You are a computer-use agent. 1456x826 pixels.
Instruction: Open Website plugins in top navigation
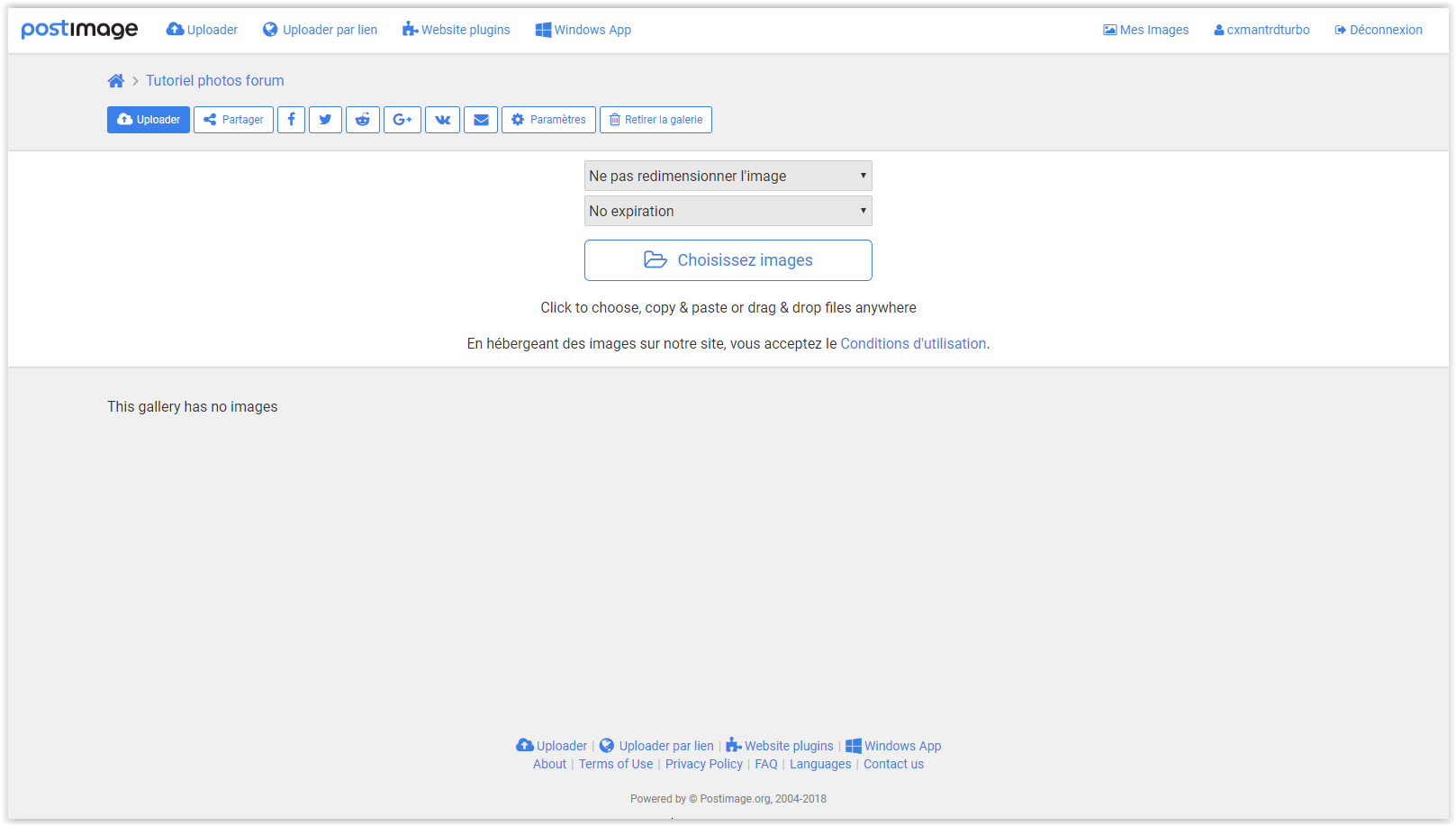pos(456,30)
